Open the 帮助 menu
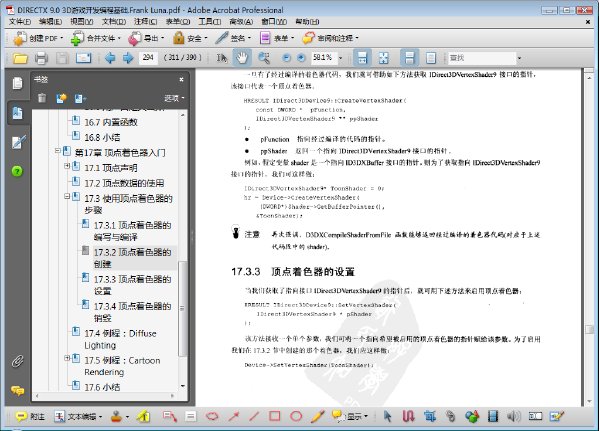600x431 pixels. pyautogui.click(x=307, y=22)
